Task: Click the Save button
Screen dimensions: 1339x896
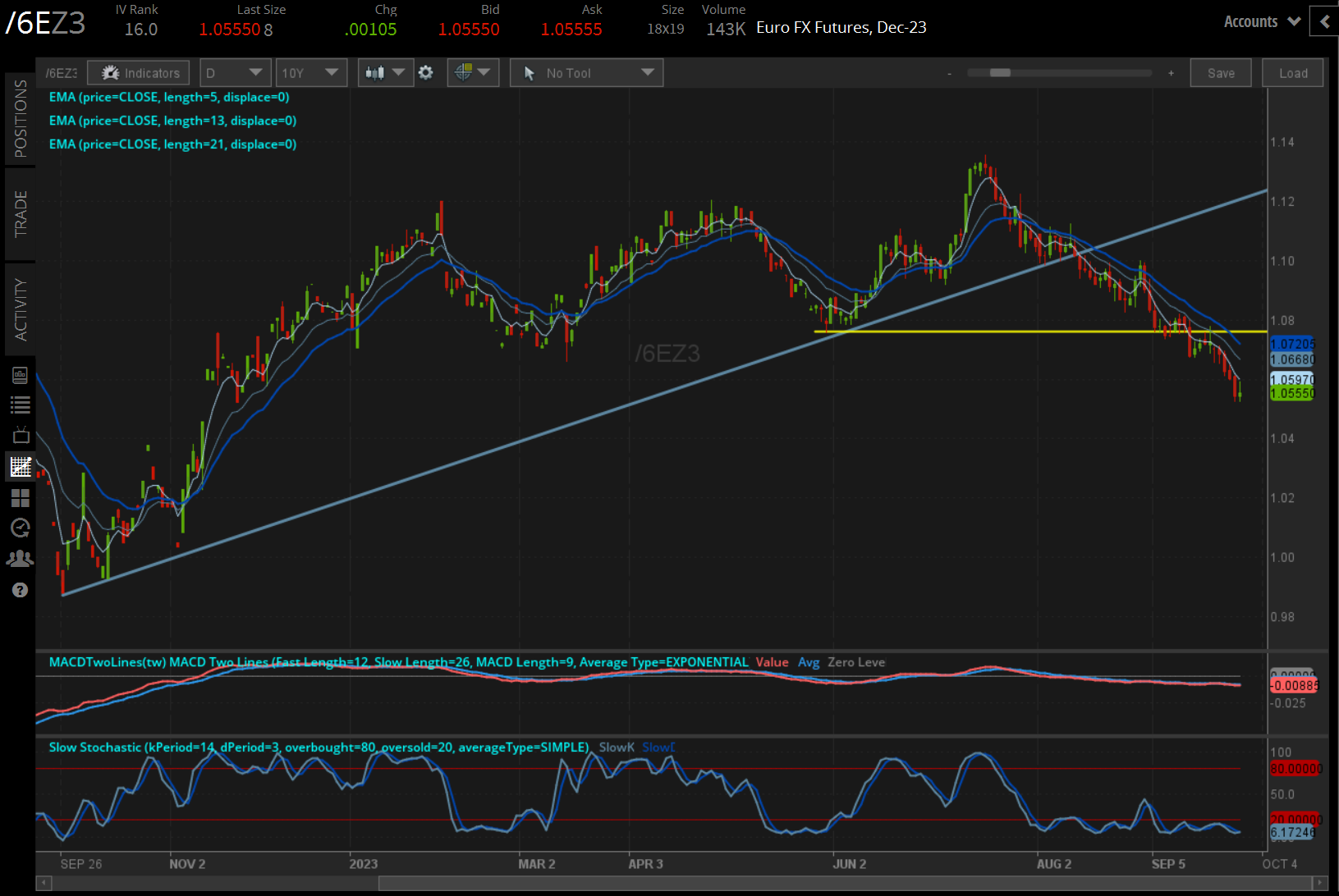Action: click(x=1221, y=72)
